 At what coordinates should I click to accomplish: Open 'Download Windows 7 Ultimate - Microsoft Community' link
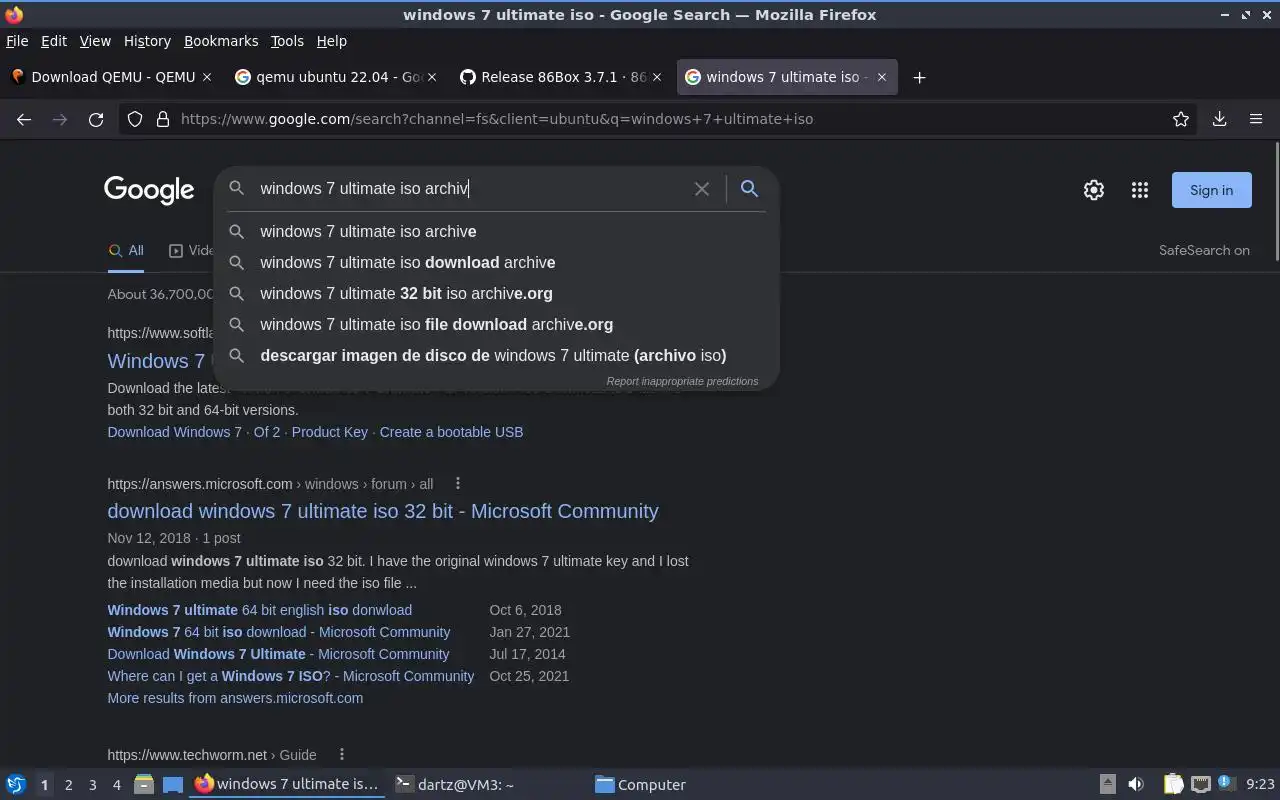click(278, 654)
